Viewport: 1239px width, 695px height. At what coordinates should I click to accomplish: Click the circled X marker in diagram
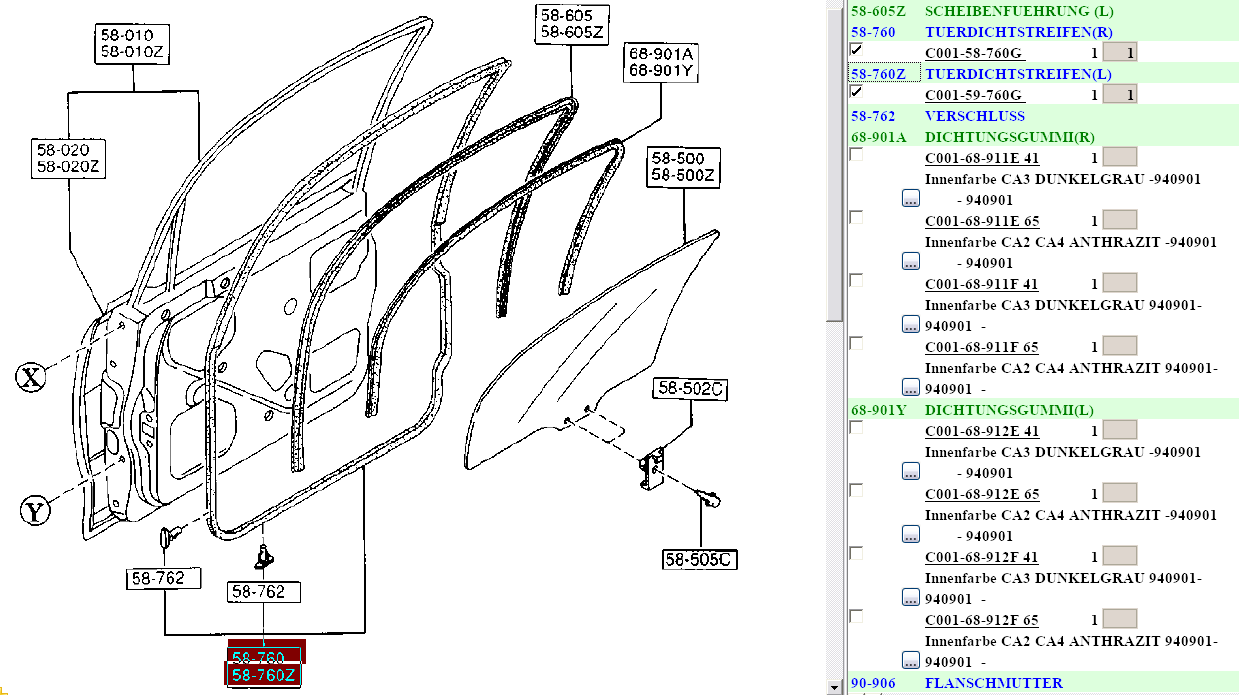click(x=32, y=377)
